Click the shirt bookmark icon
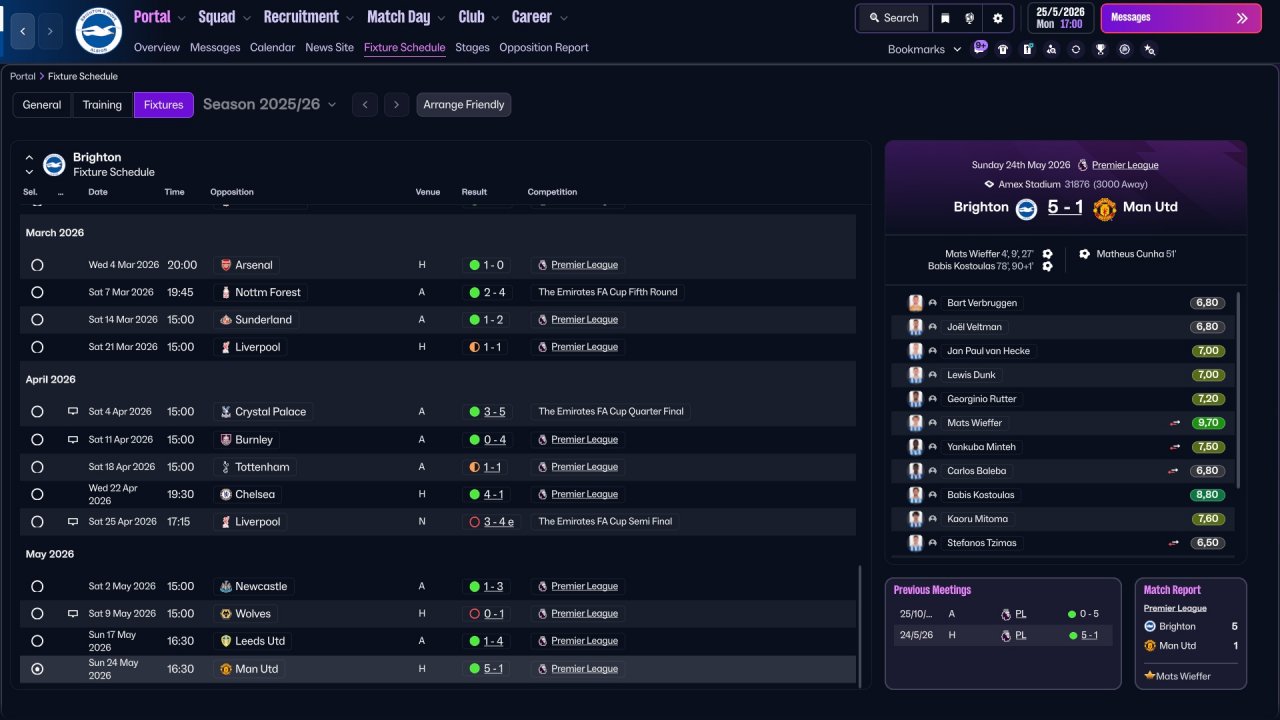Image resolution: width=1280 pixels, height=720 pixels. (x=1003, y=49)
